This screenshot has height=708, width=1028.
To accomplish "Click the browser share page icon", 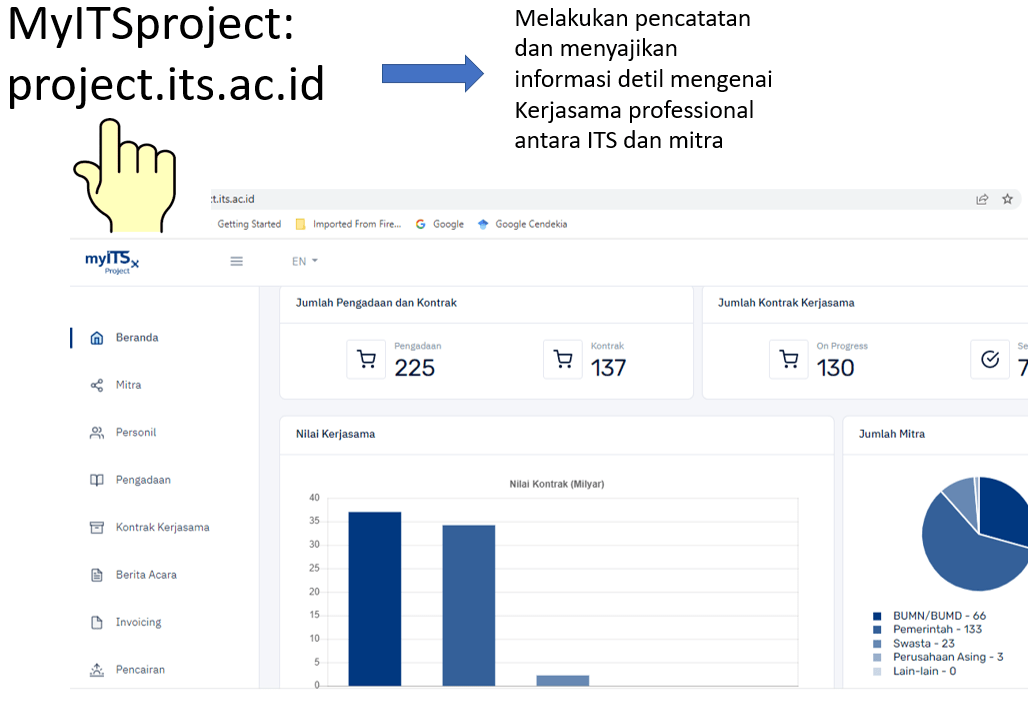I will point(981,199).
